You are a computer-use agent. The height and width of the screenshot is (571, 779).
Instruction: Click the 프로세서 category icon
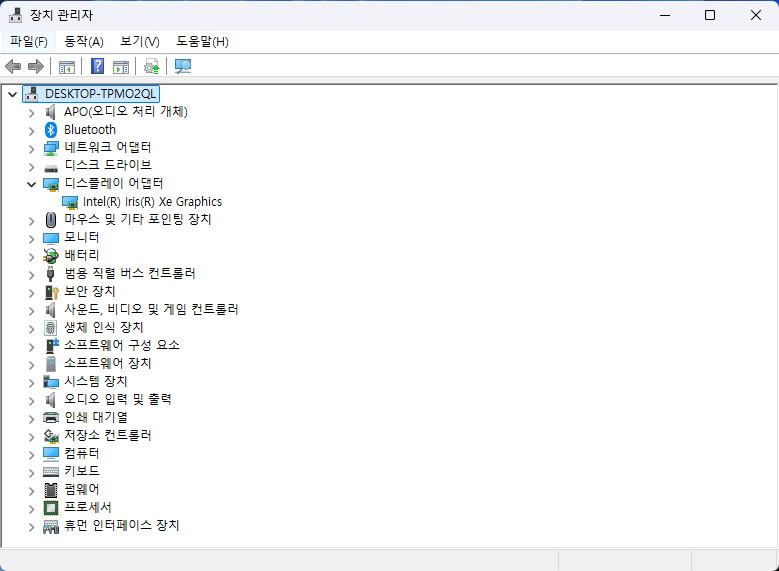point(51,507)
